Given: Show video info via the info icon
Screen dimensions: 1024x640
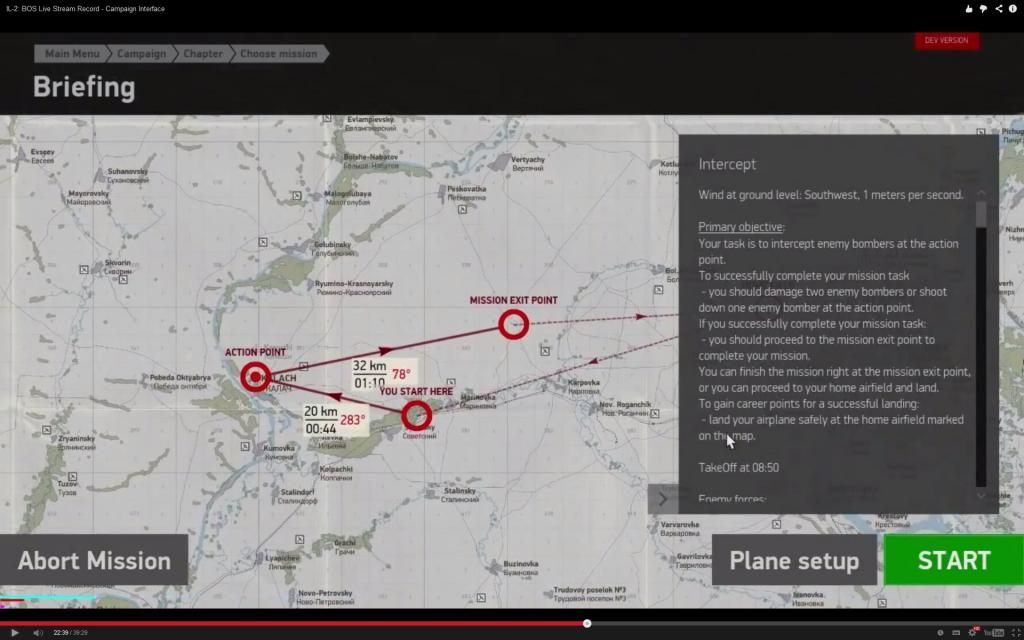Looking at the screenshot, I should tap(1013, 8).
